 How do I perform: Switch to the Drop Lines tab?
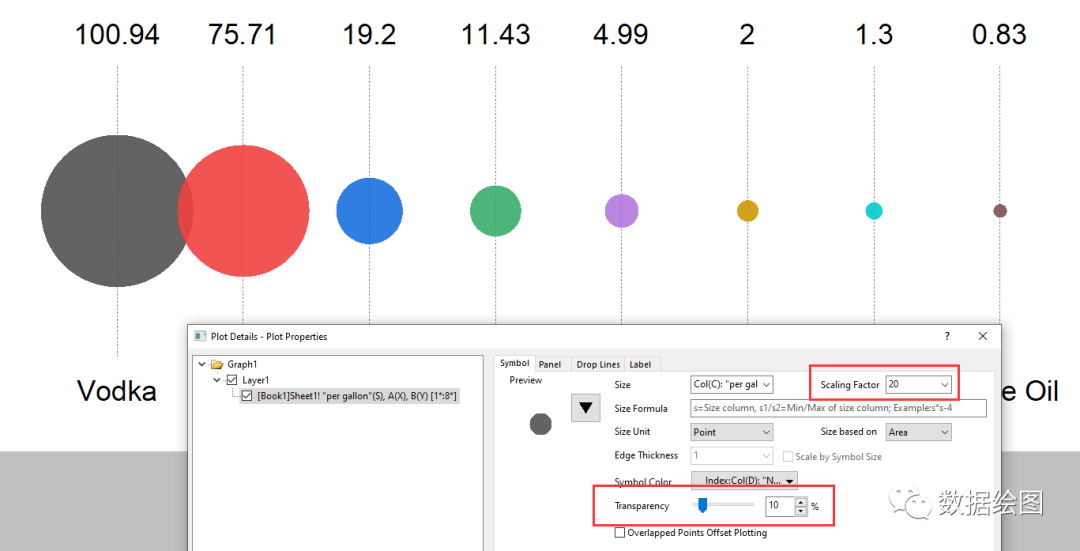coord(598,364)
